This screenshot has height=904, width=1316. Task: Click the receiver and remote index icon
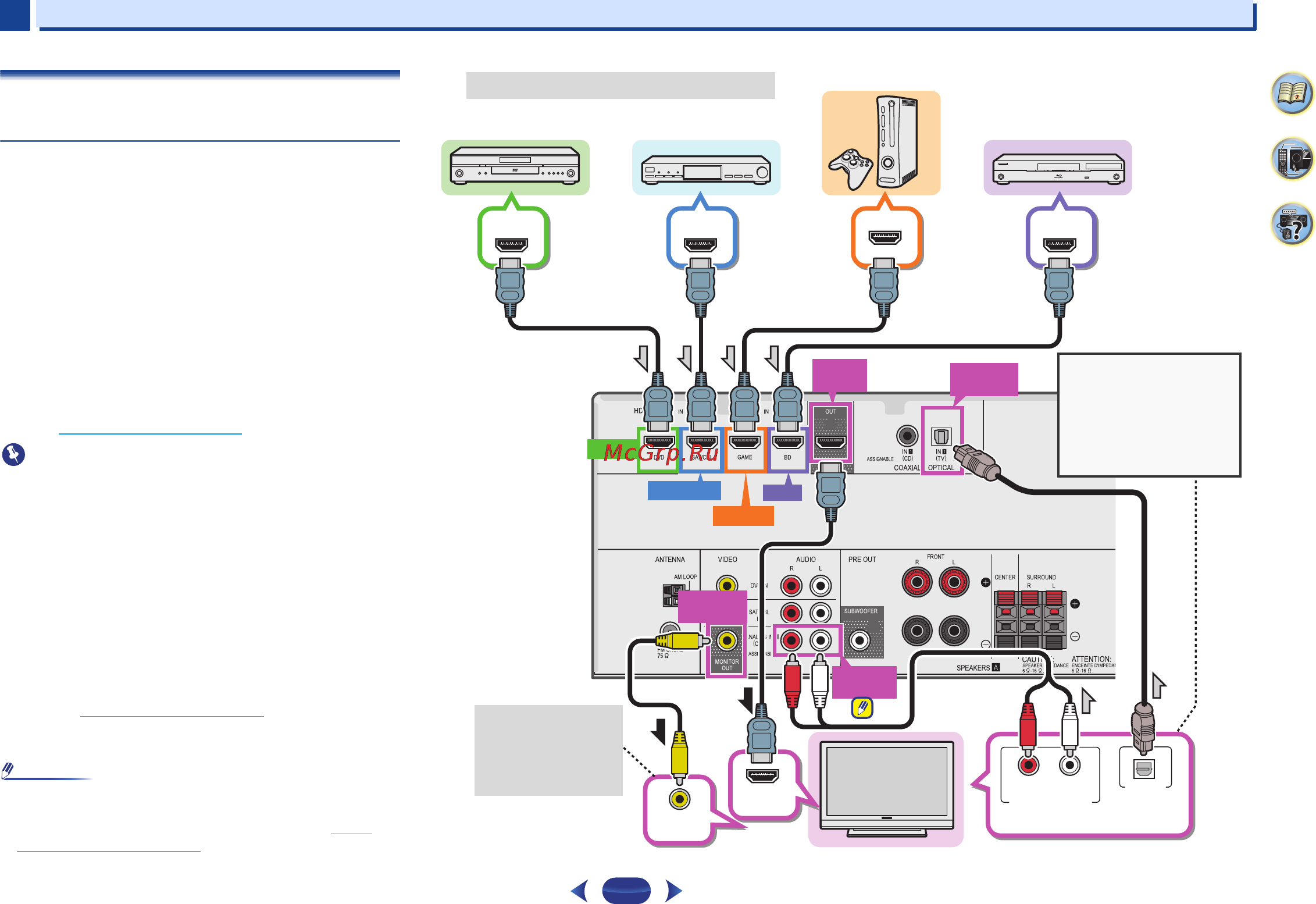click(1292, 159)
